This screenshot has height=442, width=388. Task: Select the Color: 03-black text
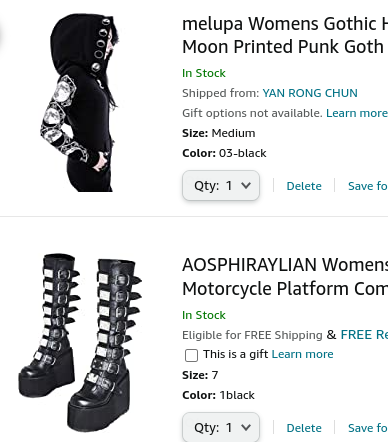[x=224, y=153]
